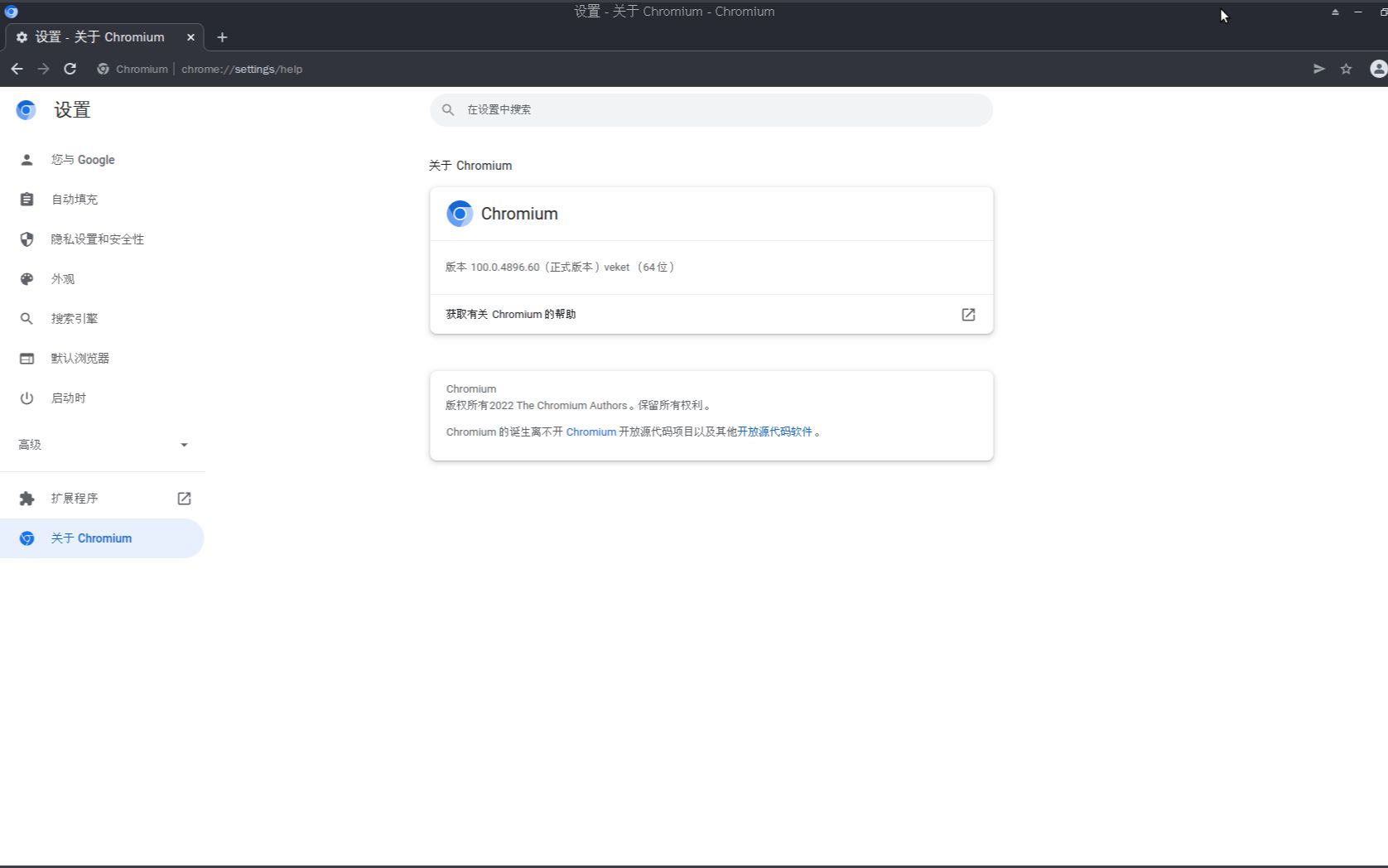Screen dimensions: 1388x868
Task: Click copyright text 版权所有 2022 The Chromium Authors
Action: click(536, 406)
